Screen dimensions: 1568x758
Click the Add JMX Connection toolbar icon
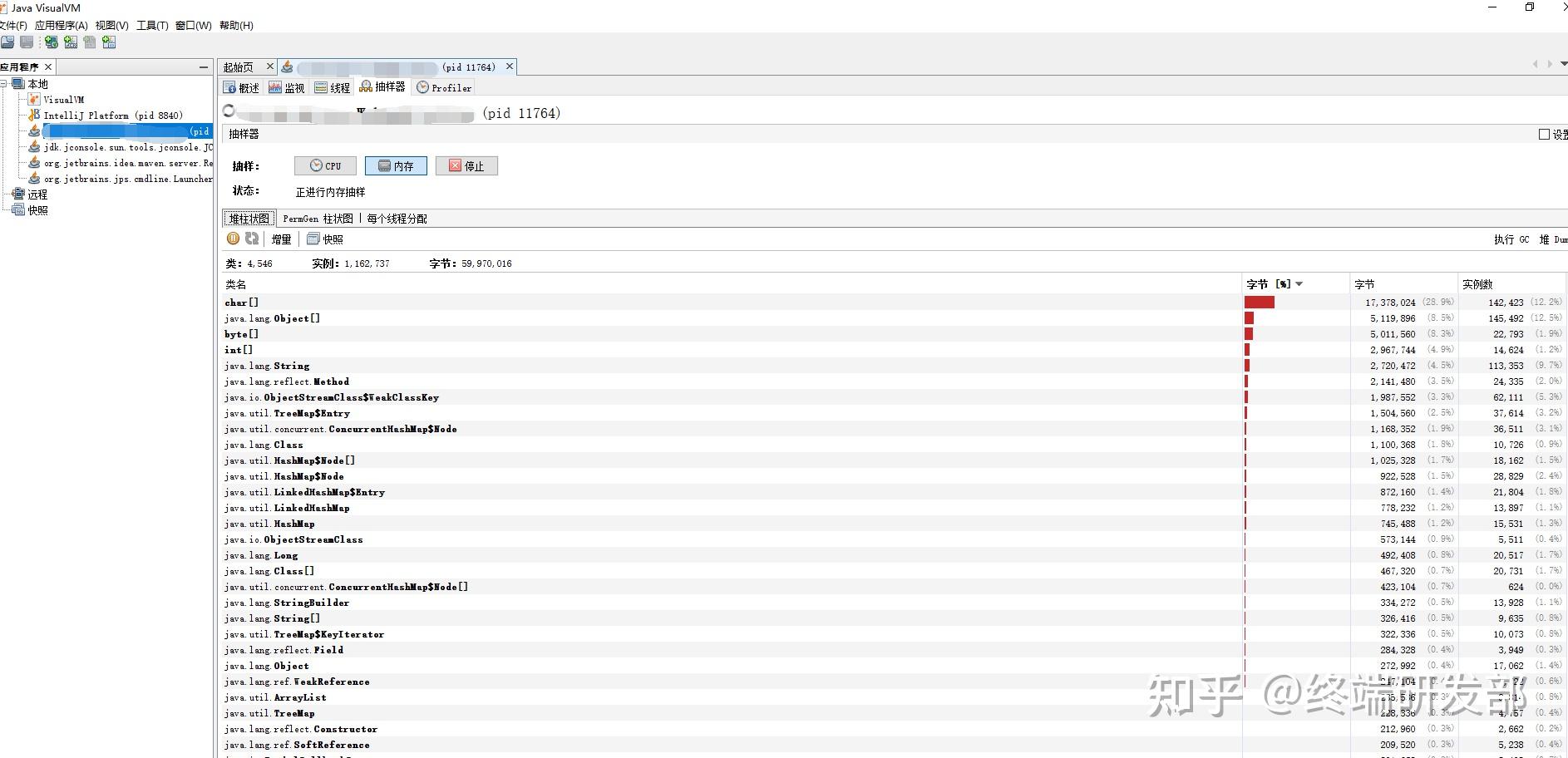[71, 42]
